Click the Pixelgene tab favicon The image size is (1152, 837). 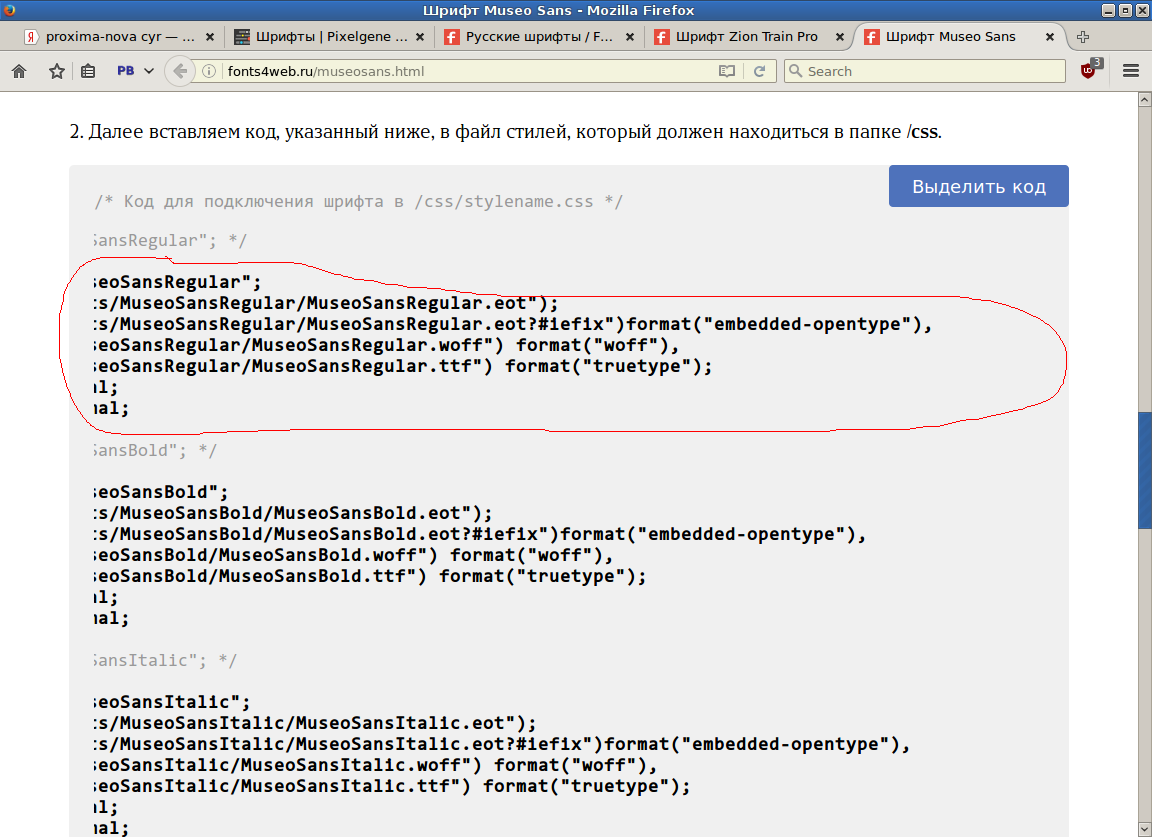[242, 37]
